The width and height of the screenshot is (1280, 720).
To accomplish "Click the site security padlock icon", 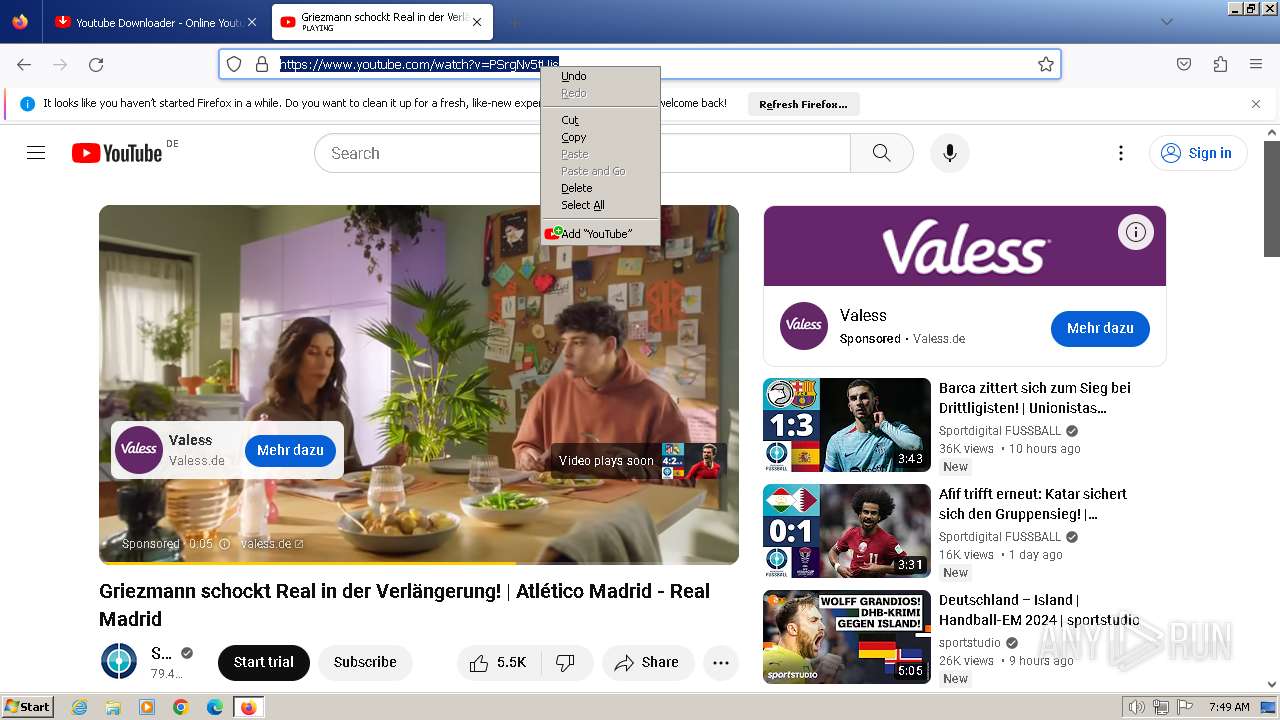I will (x=262, y=64).
